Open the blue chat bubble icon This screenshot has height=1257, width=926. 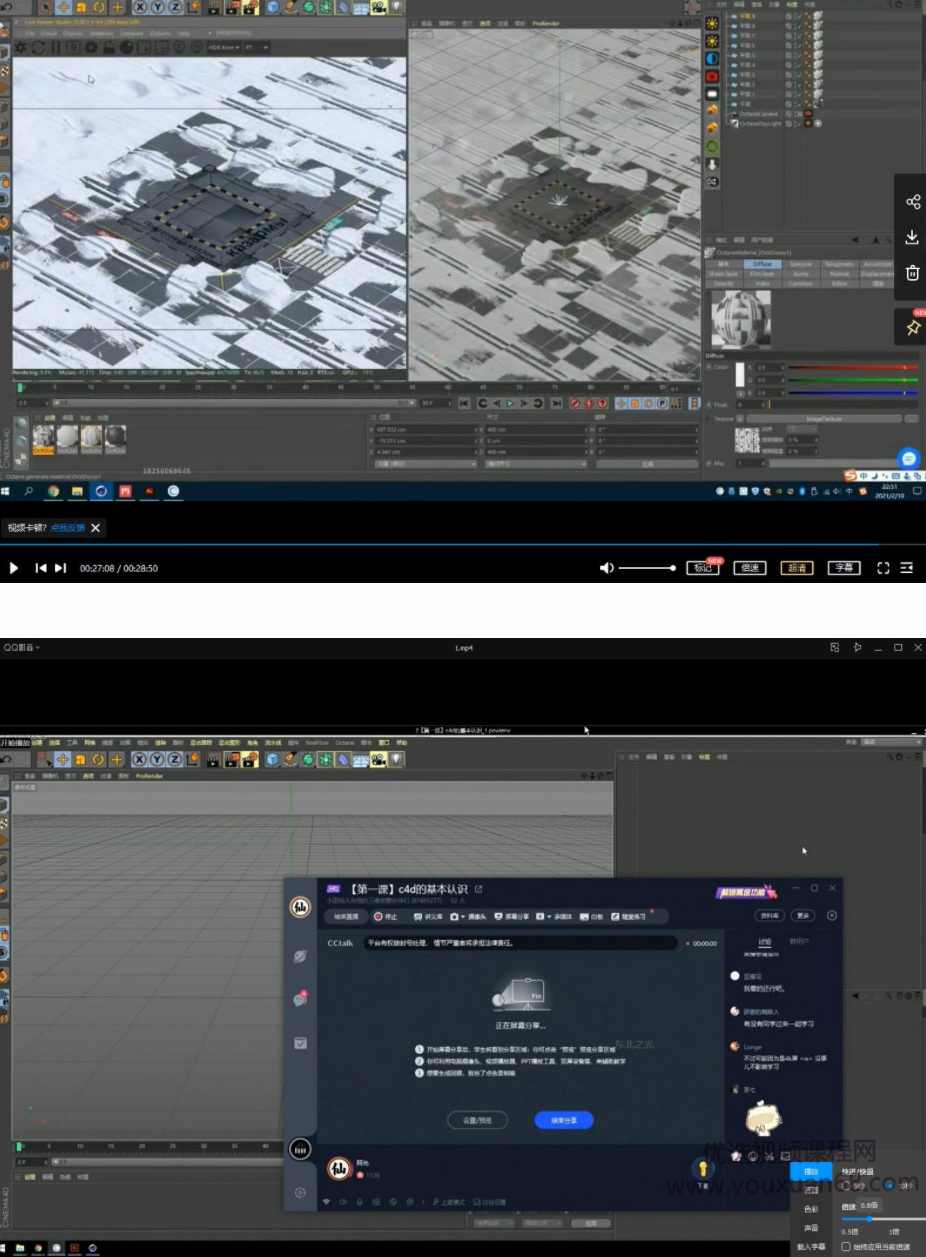[x=907, y=458]
